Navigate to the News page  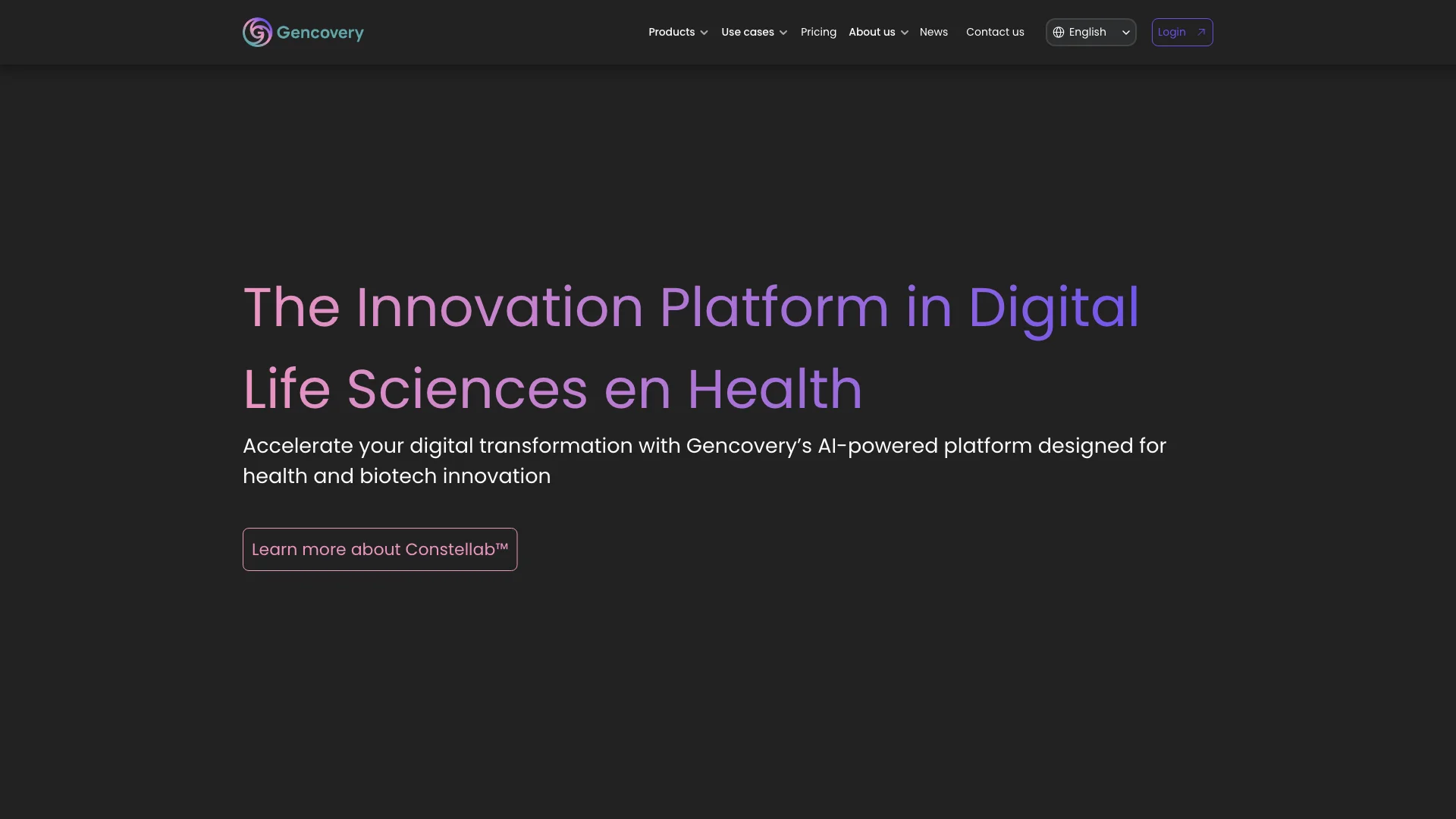tap(934, 32)
